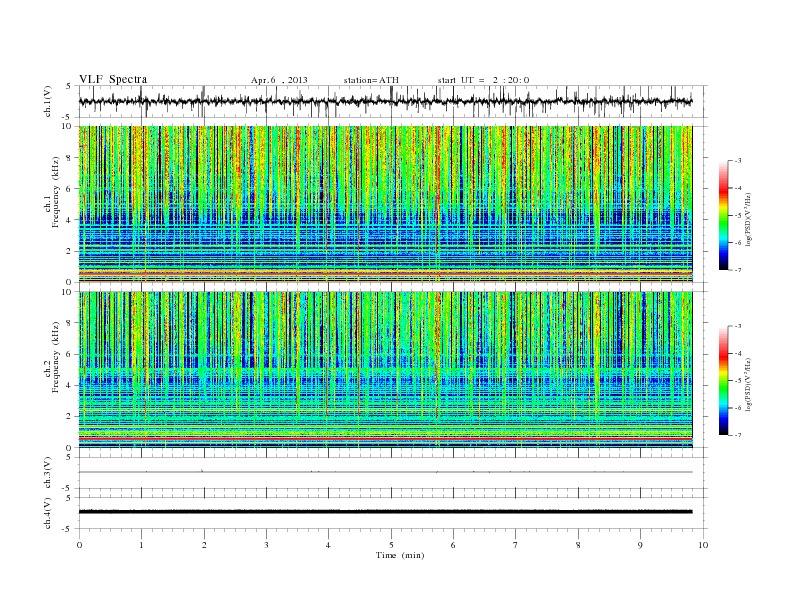Click the color scale bar beside ch.2 spectrogram
The image size is (792, 612).
[x=723, y=380]
